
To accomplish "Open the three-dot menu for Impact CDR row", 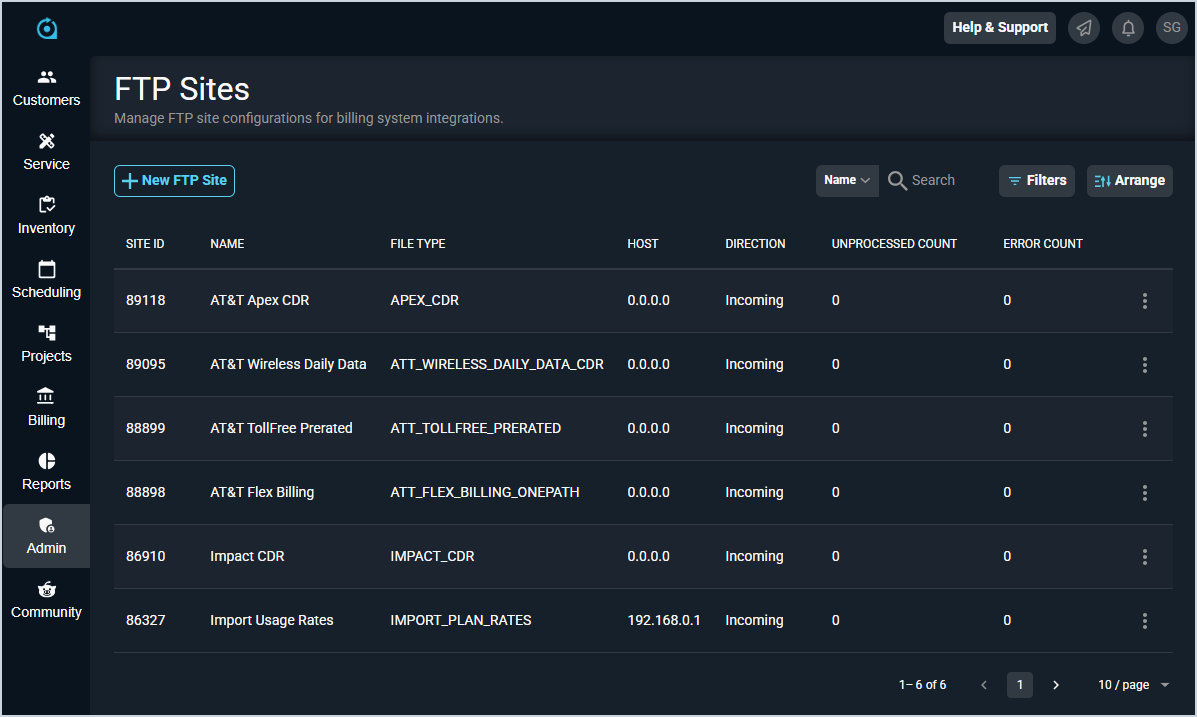I will tap(1145, 557).
